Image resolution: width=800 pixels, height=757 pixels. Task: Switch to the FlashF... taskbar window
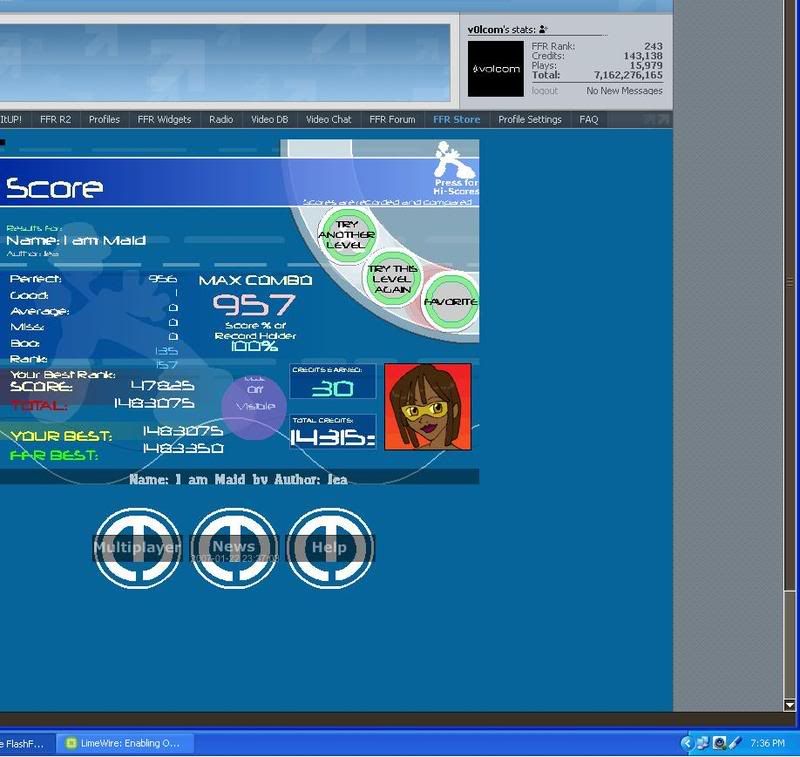[26, 743]
